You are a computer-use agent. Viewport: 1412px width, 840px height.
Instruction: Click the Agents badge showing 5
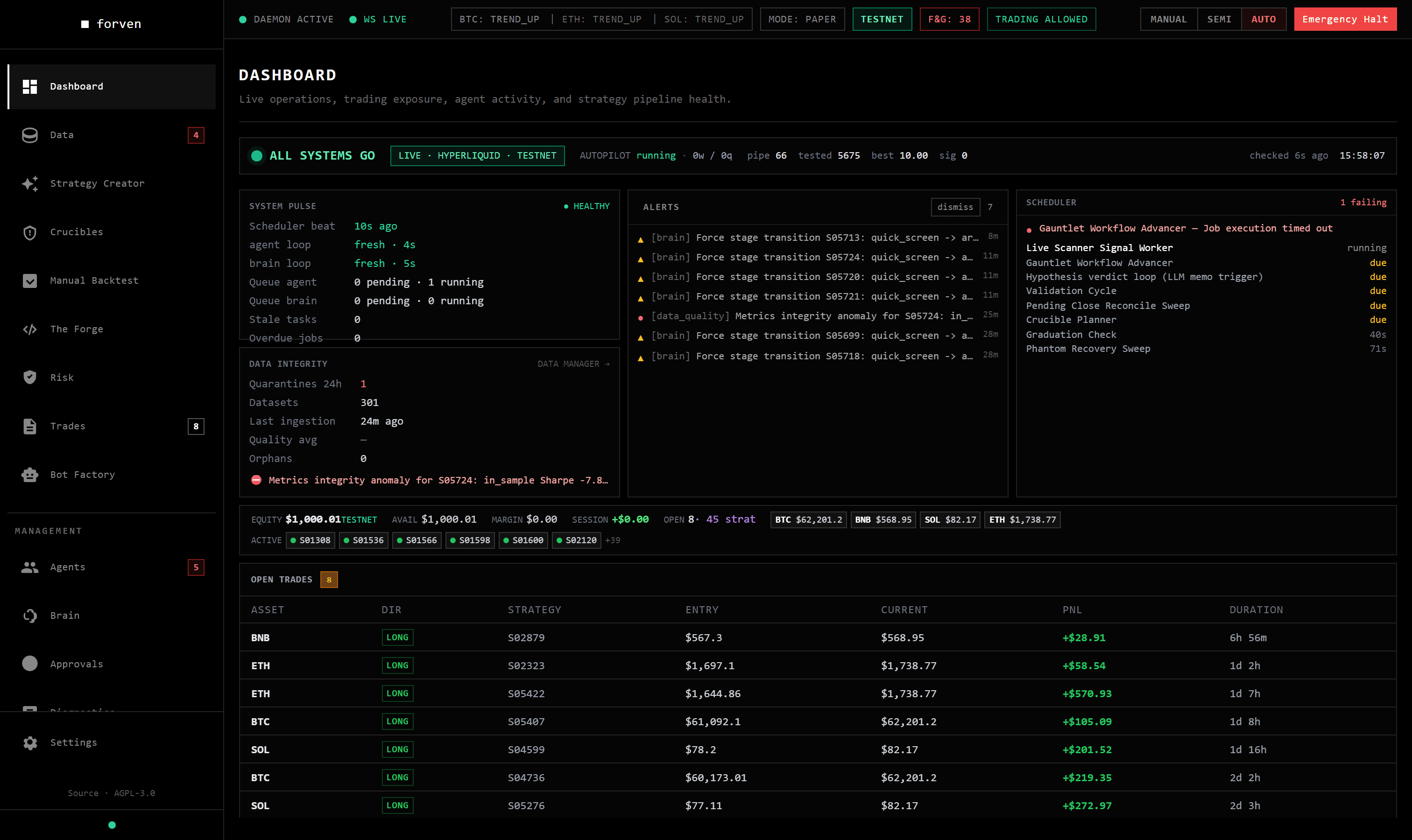pyautogui.click(x=196, y=567)
